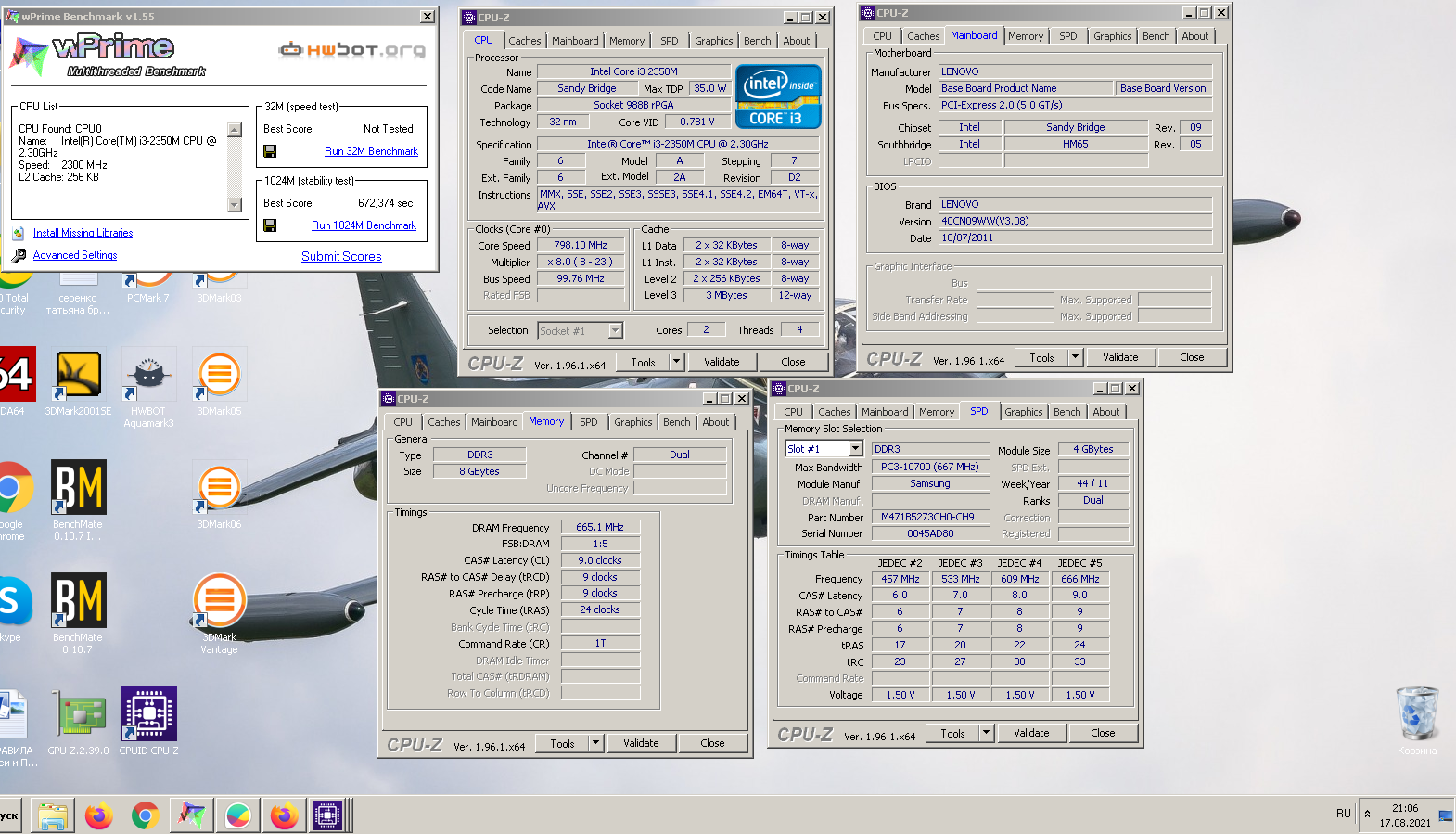
Task: Select Memory tab in Mainboard window
Action: pos(1025,36)
